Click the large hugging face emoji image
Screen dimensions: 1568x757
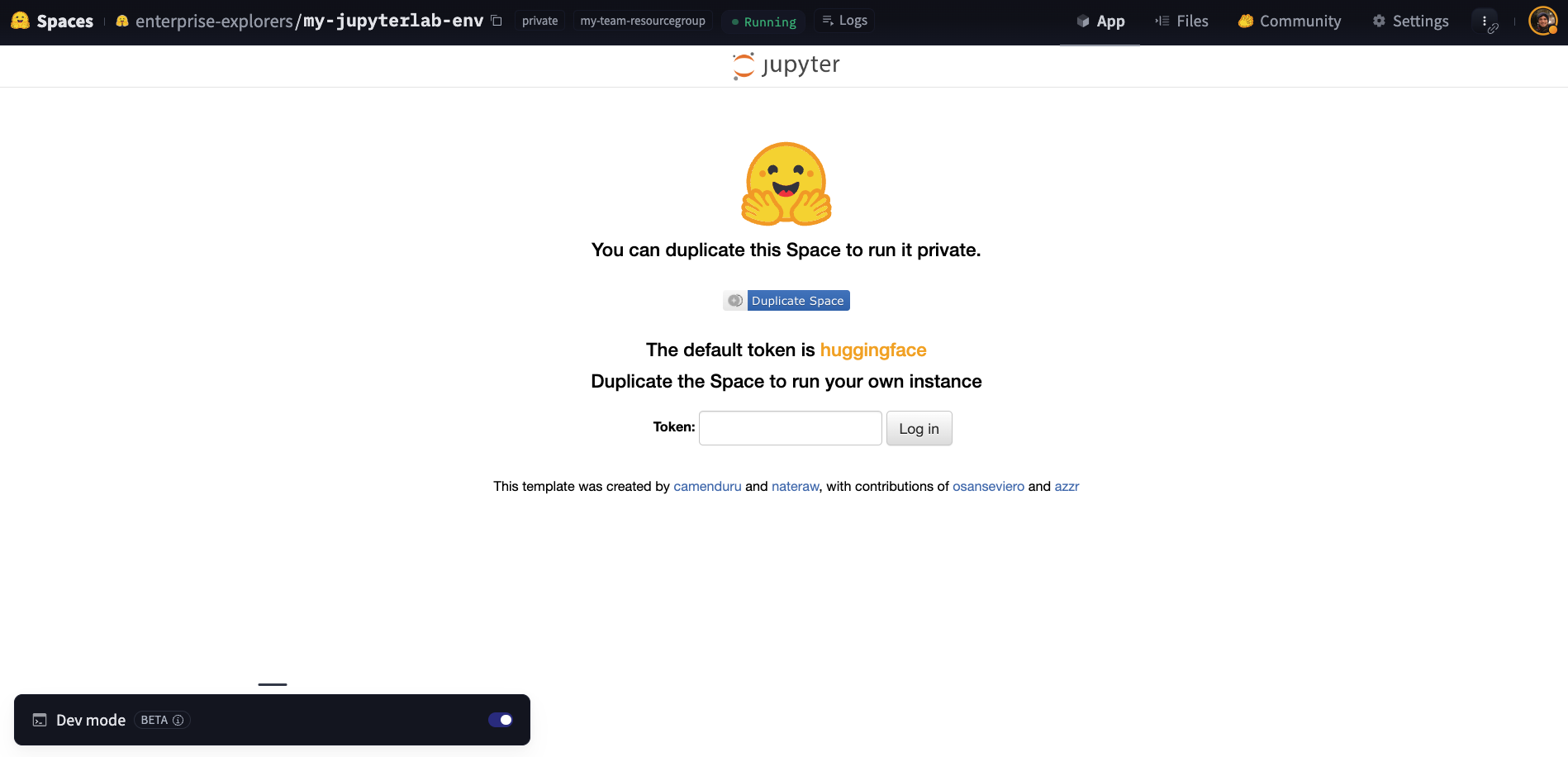(x=786, y=183)
